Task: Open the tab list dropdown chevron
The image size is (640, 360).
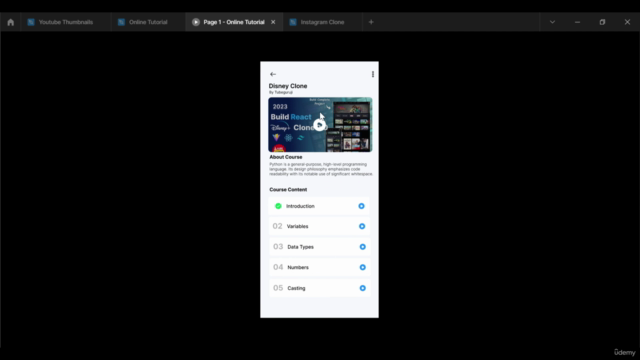Action: 552,22
